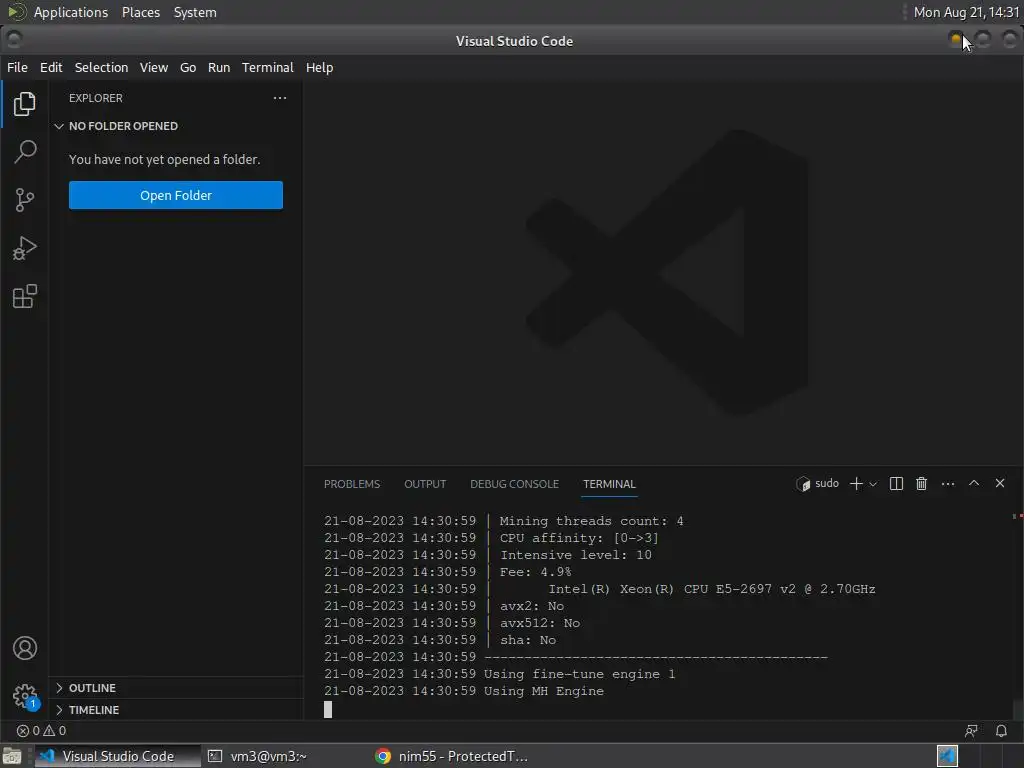This screenshot has height=768, width=1024.
Task: Collapse the NO FOLDER OPENED section
Action: [176, 126]
